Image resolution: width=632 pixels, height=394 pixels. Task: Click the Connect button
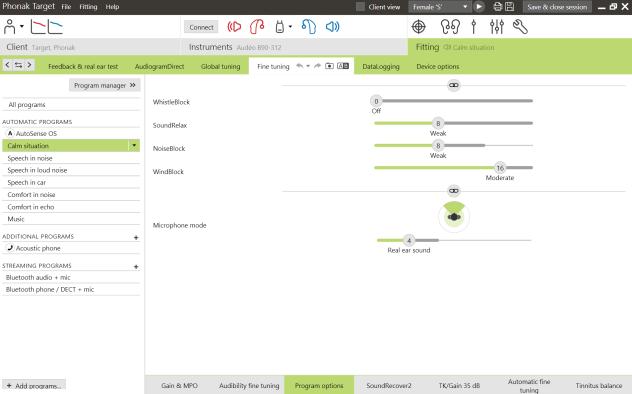click(201, 27)
